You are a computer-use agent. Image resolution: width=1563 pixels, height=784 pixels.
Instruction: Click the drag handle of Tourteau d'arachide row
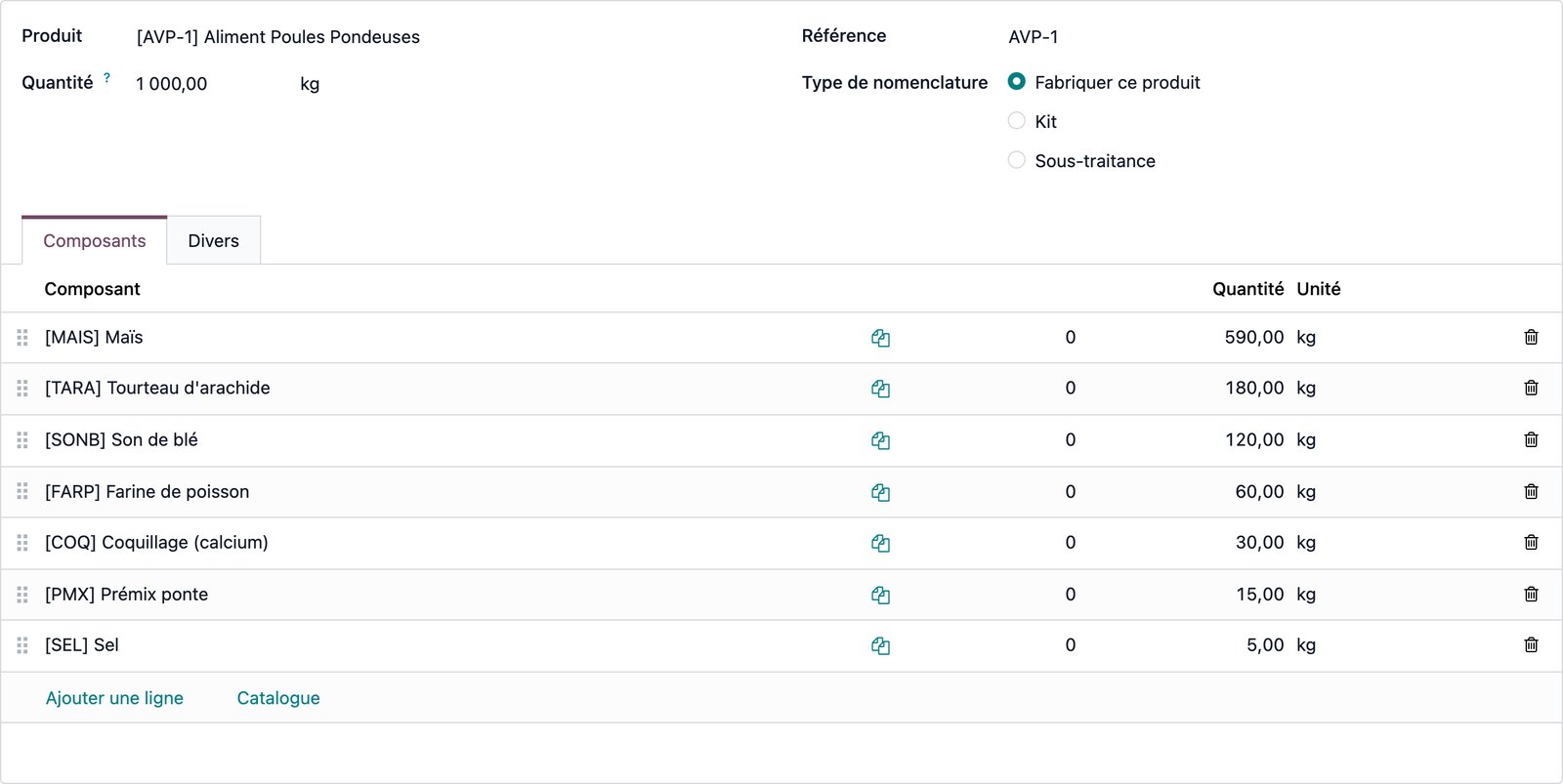tap(22, 389)
